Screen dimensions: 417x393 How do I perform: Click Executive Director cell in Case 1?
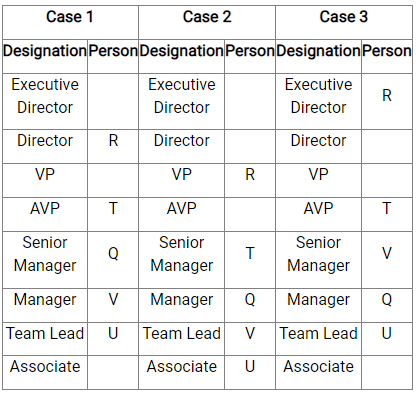point(45,101)
